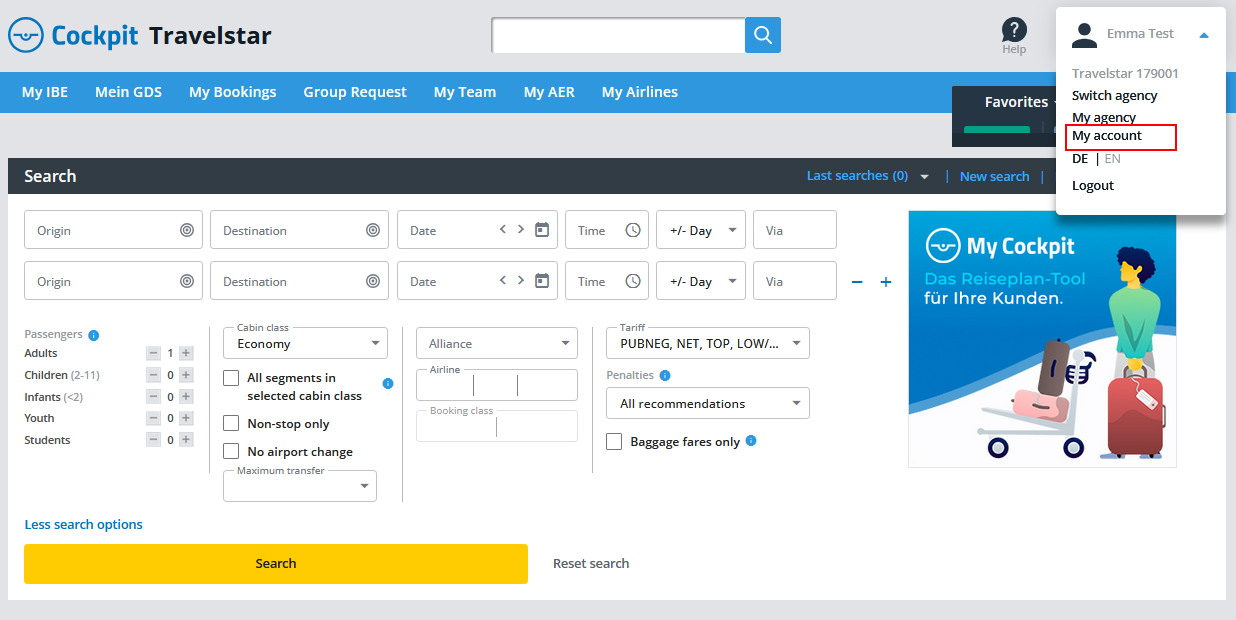This screenshot has width=1236, height=620.
Task: Click the target icon in second Destination field
Action: coord(373,281)
